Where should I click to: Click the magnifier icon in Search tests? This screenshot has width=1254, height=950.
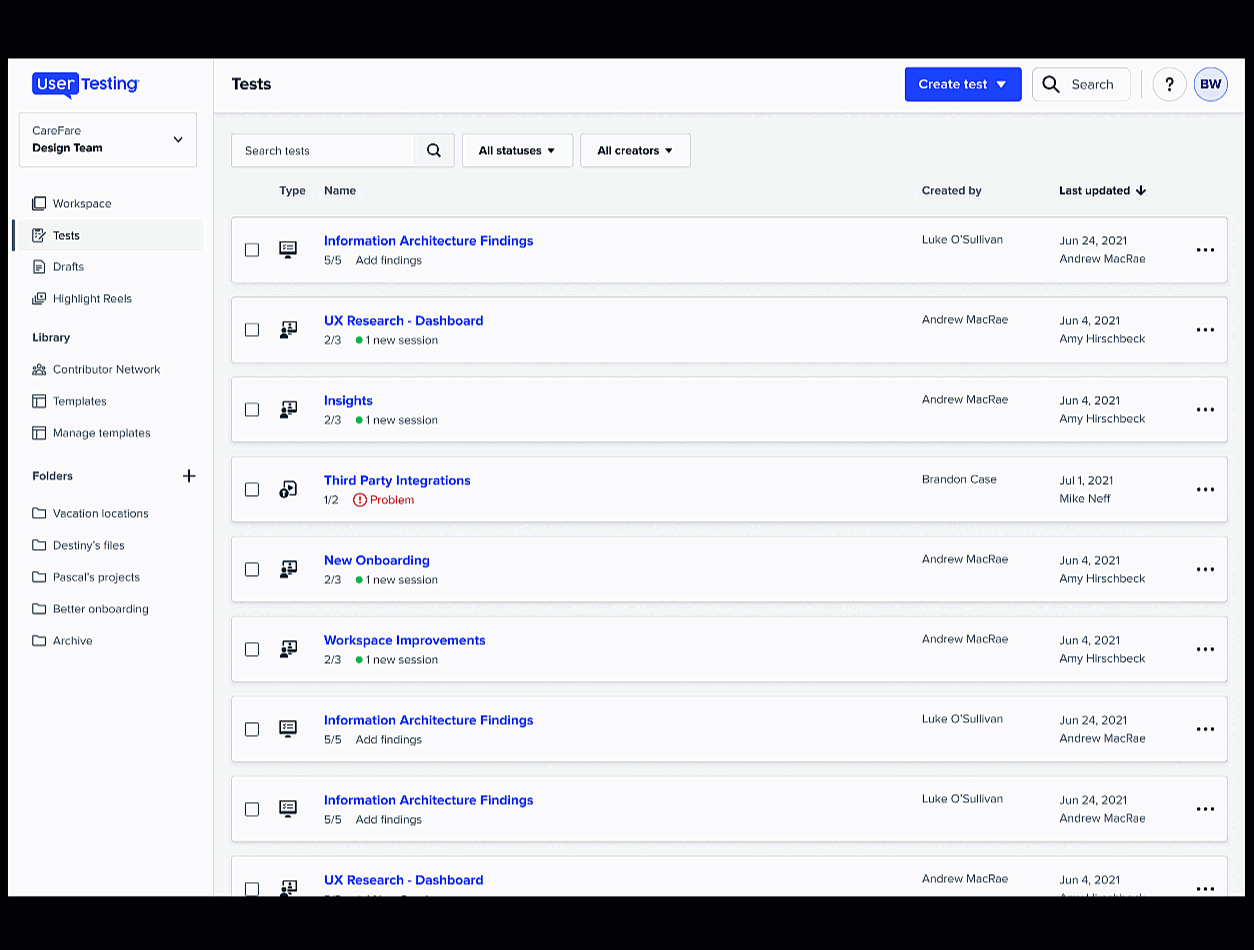(x=434, y=151)
